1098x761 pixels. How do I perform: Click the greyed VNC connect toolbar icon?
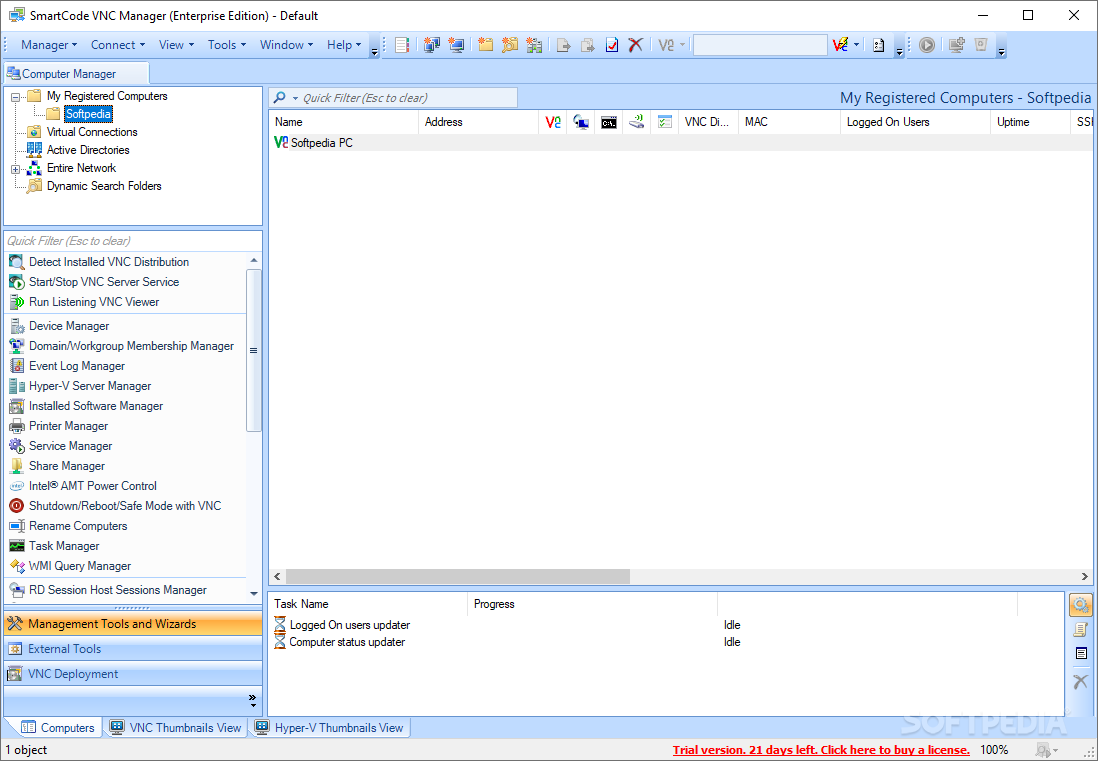coord(666,45)
